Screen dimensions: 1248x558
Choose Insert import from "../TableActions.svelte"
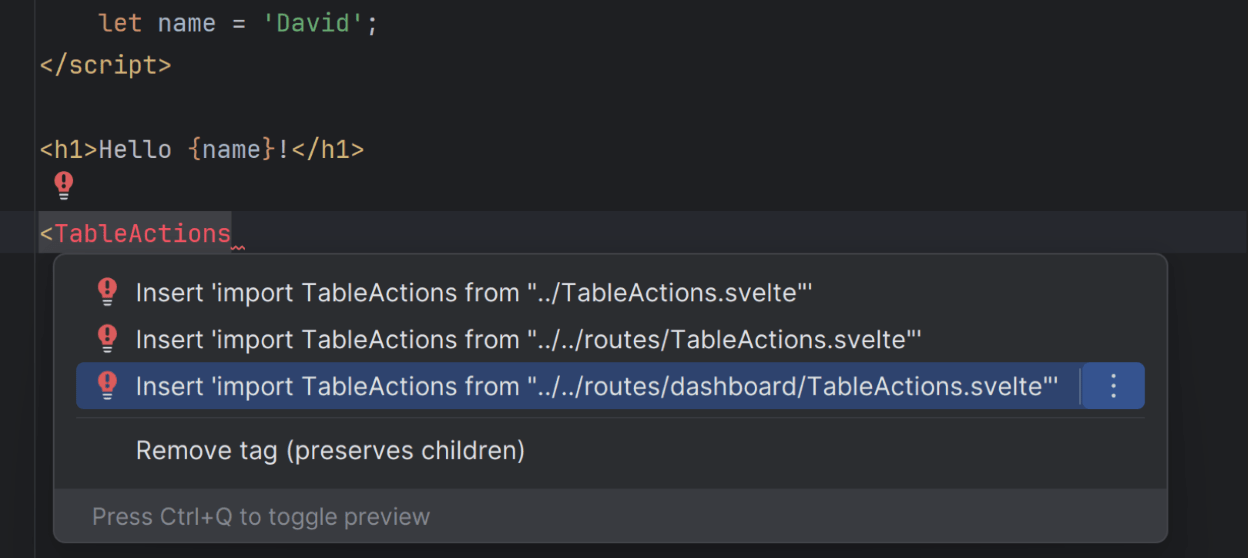473,293
